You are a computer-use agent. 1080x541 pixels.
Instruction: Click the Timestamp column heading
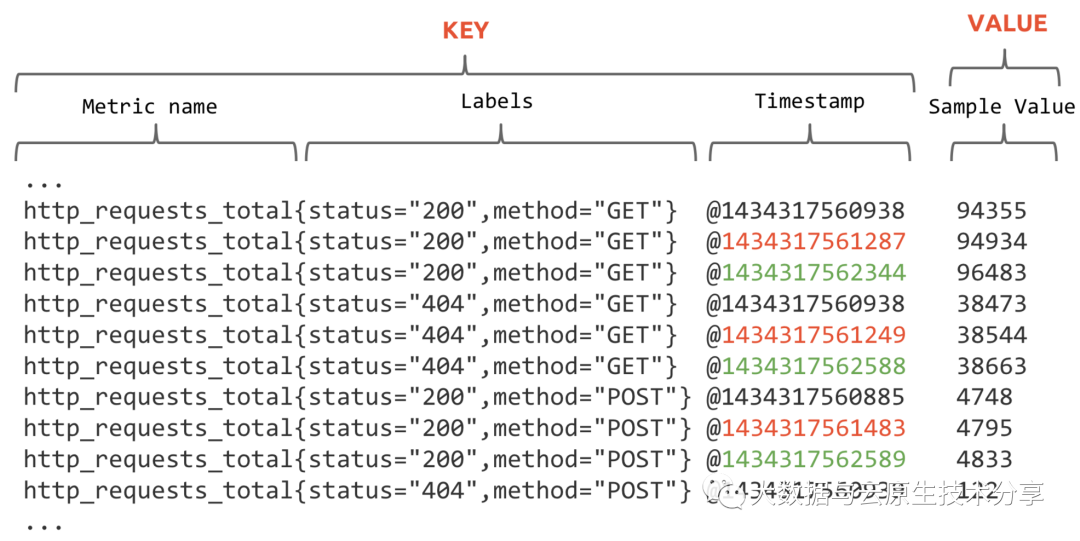click(x=809, y=101)
